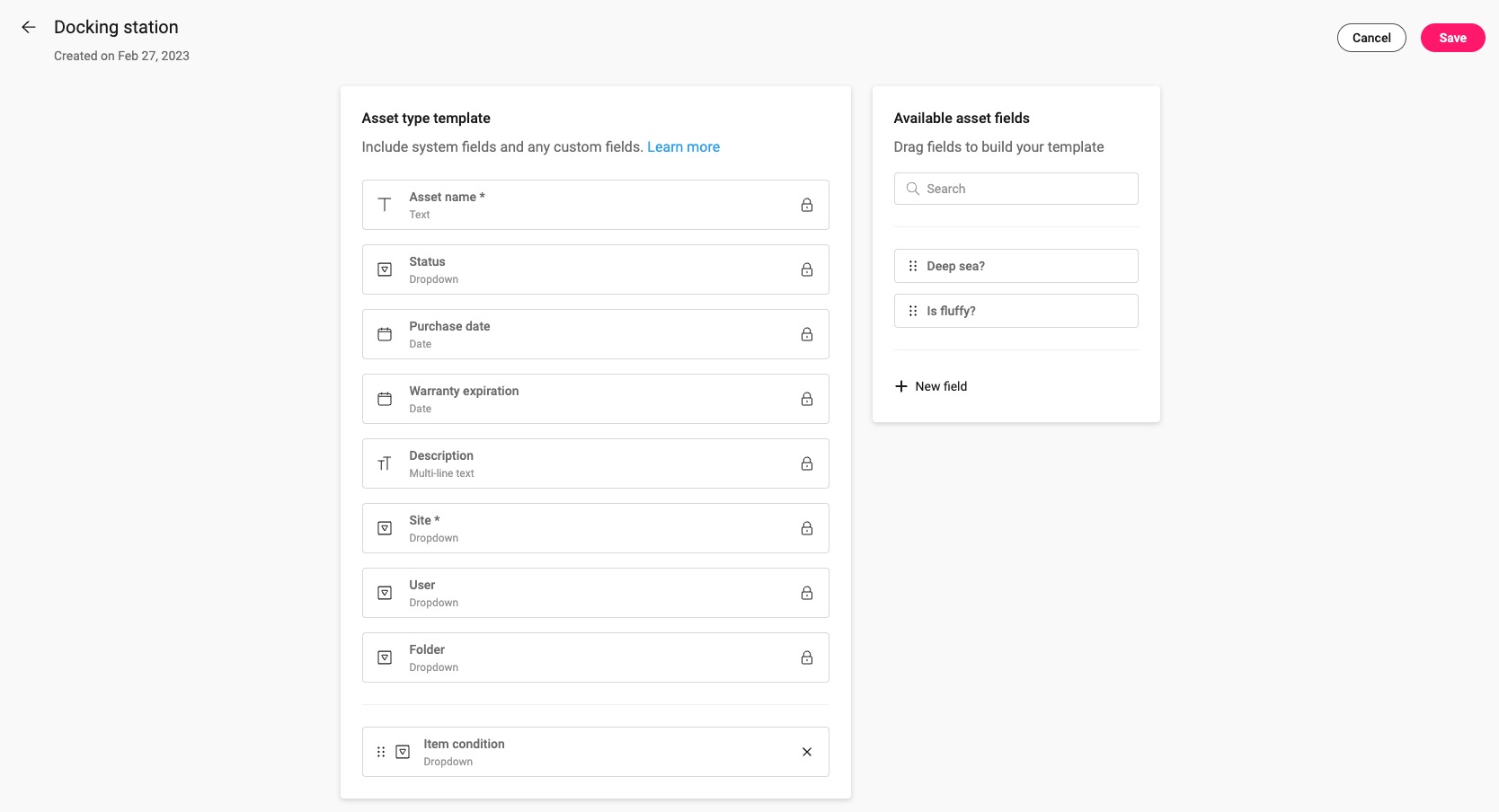Click the Status field label

point(427,261)
